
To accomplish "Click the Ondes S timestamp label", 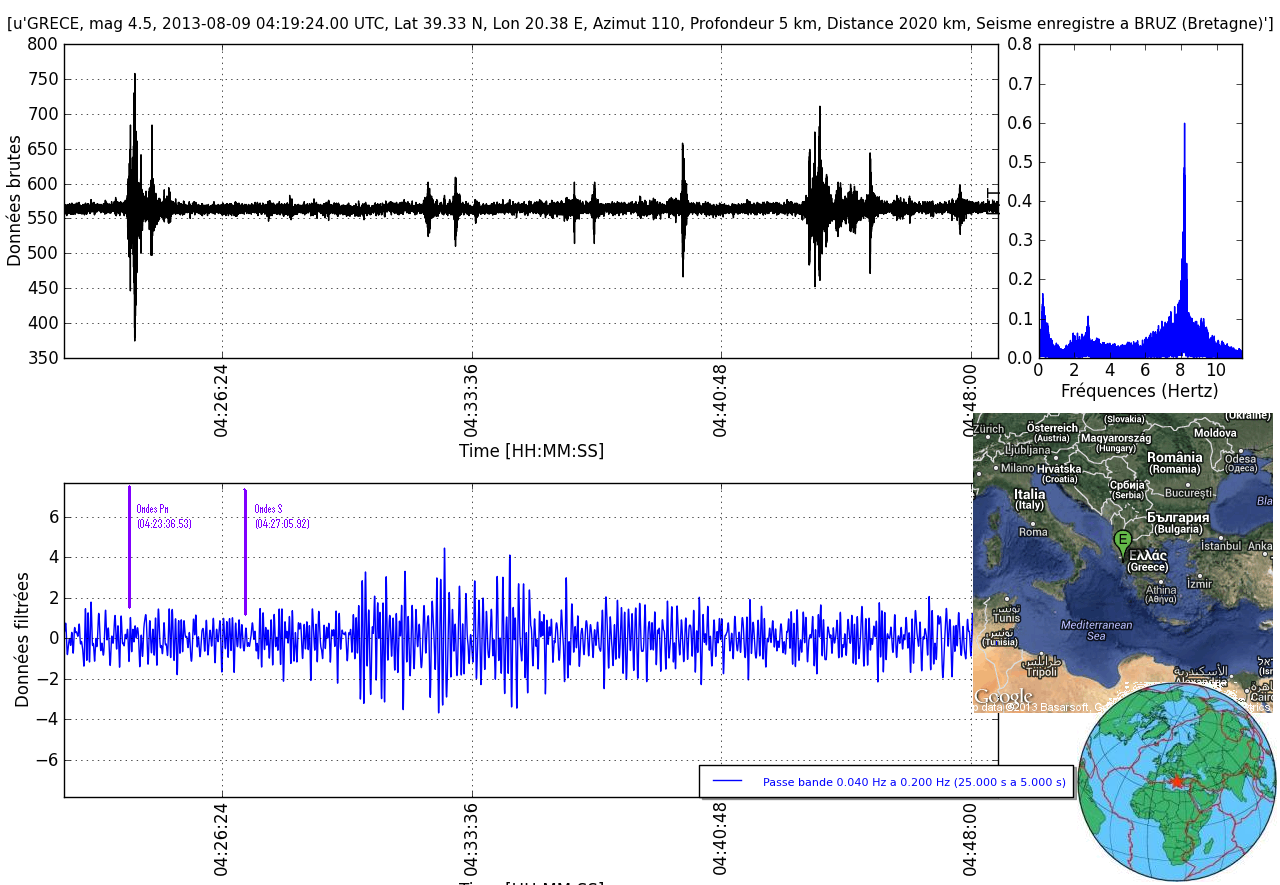I will point(282,523).
